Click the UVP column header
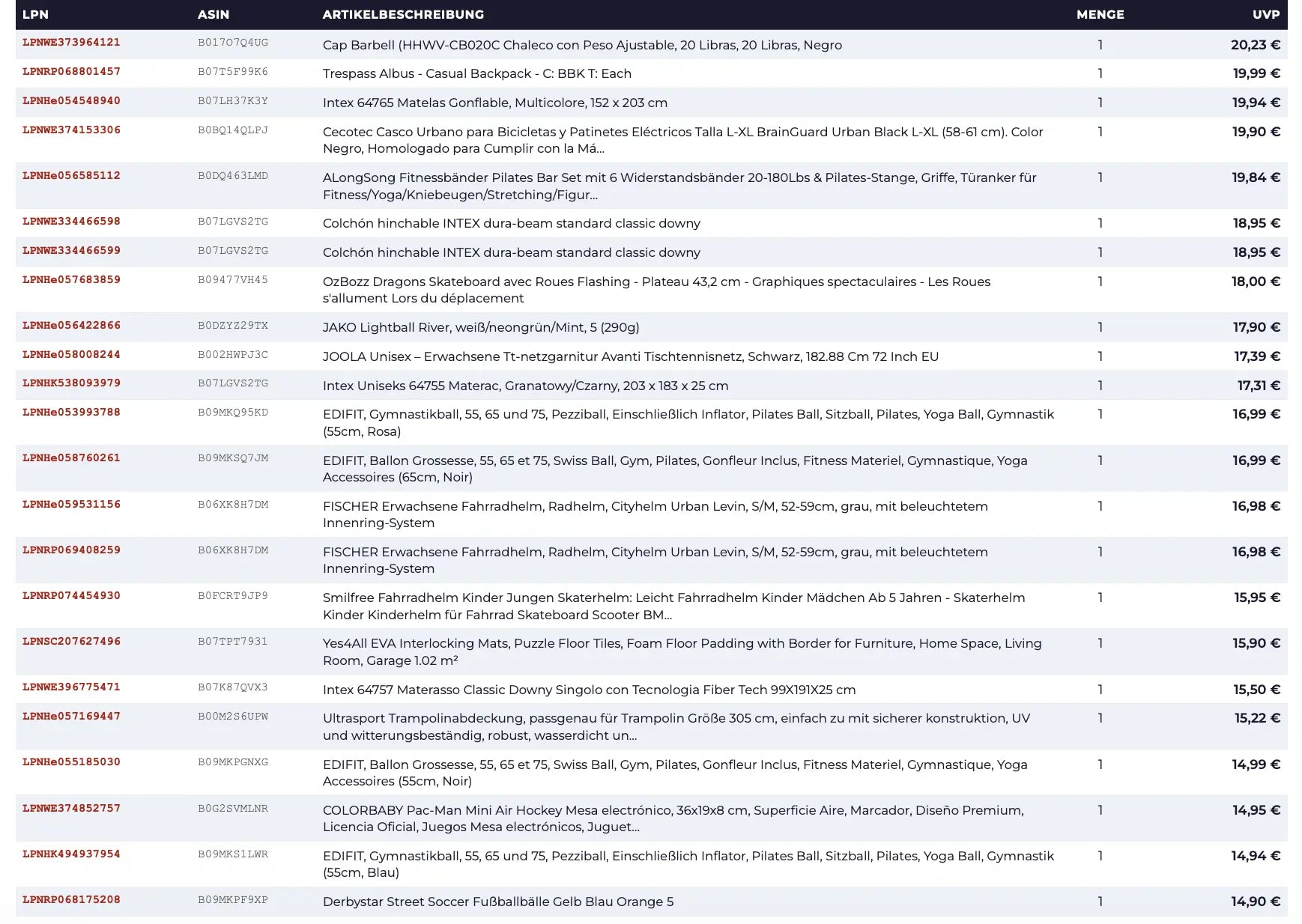 coord(1266,14)
